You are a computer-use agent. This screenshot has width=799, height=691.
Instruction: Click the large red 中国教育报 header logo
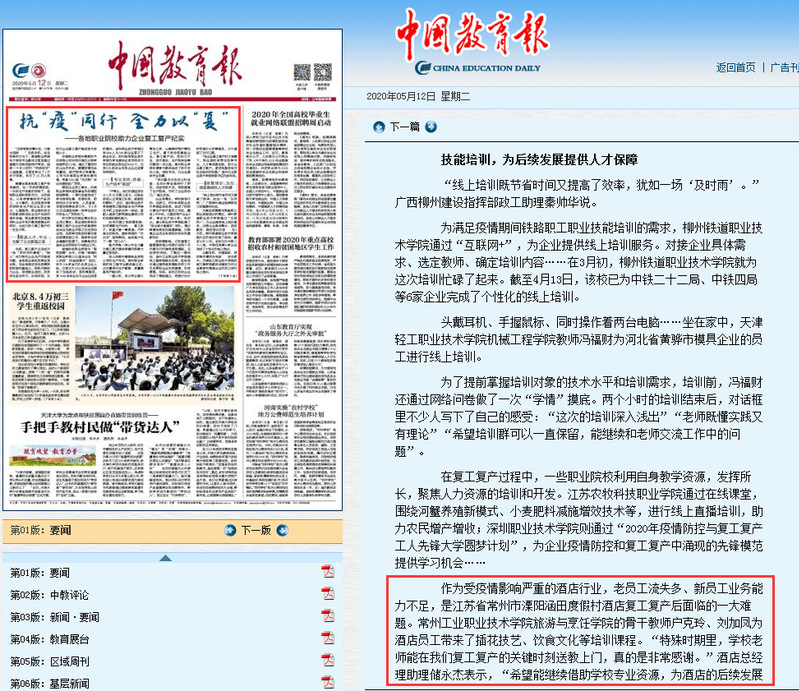pos(472,32)
